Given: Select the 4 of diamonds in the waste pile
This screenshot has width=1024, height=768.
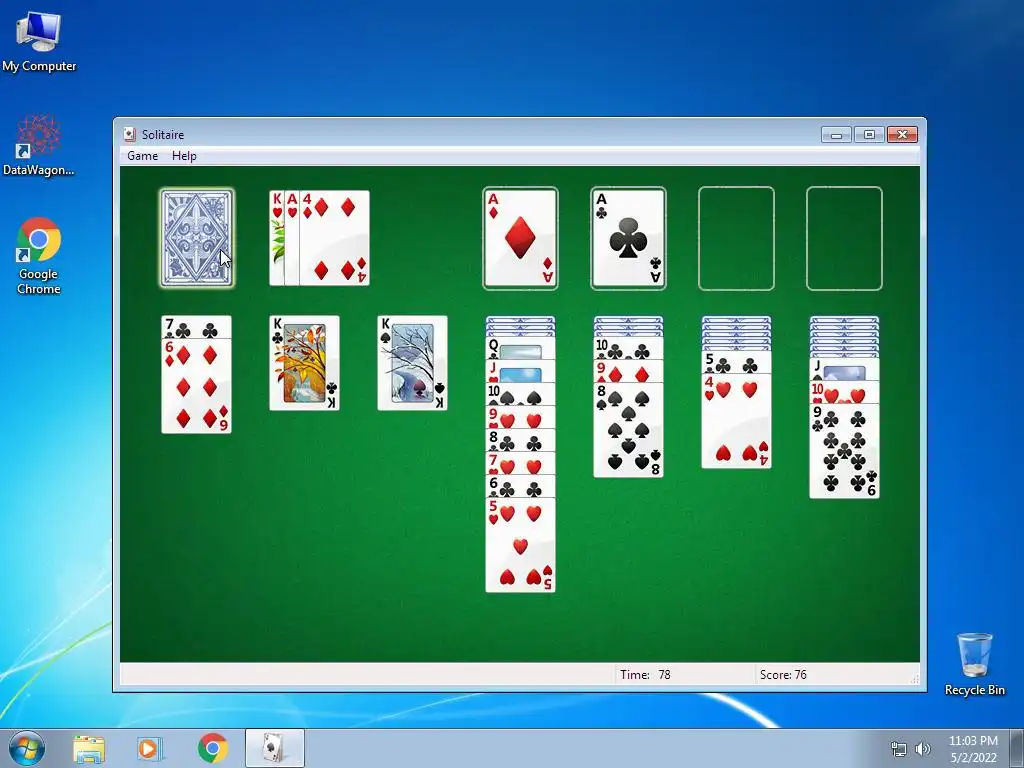Looking at the screenshot, I should click(x=334, y=238).
